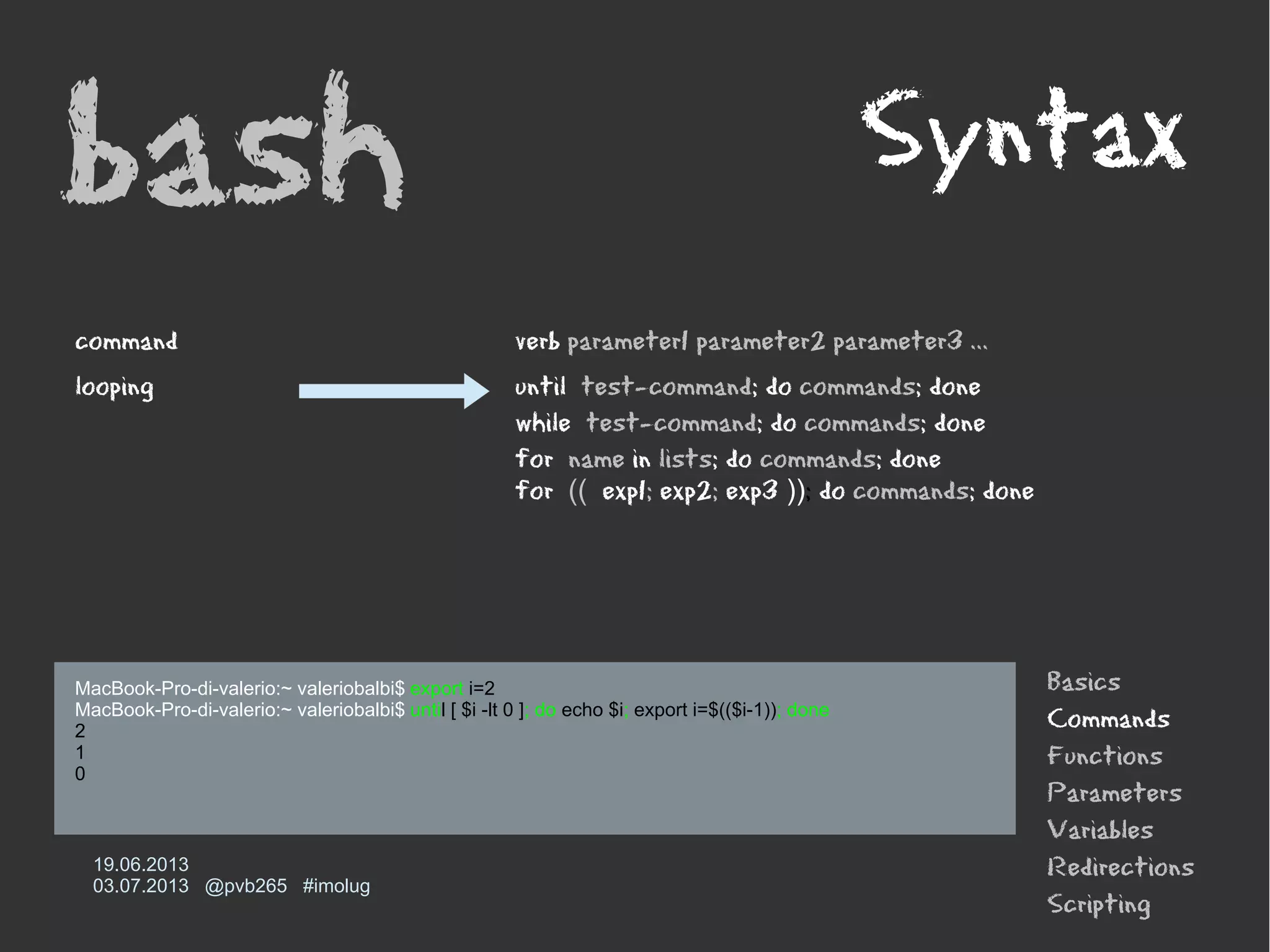Image resolution: width=1270 pixels, height=952 pixels.
Task: Click the date '19.06.2013'
Action: click(141, 865)
